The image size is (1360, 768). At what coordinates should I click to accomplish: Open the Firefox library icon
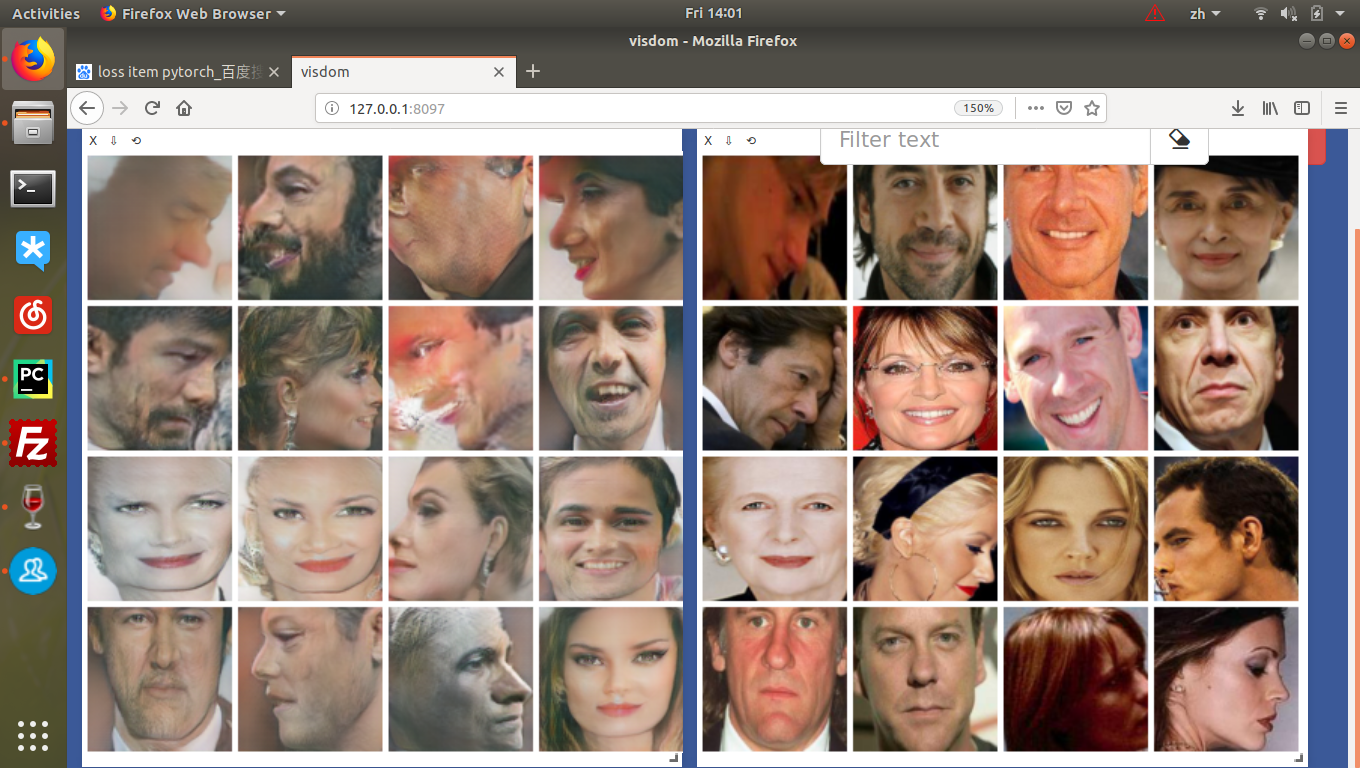(x=1269, y=108)
